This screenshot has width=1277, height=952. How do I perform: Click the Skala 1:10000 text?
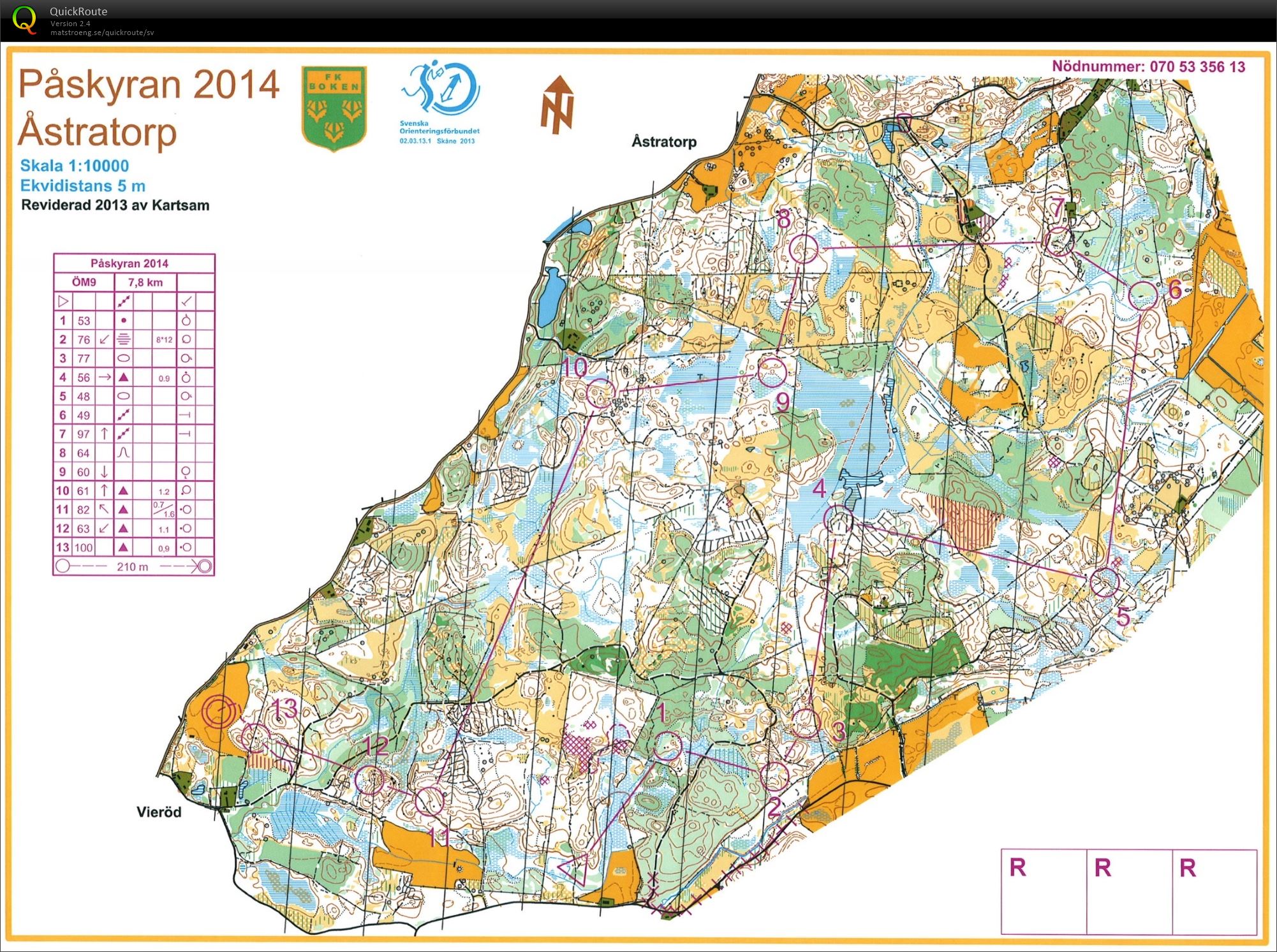[x=75, y=166]
